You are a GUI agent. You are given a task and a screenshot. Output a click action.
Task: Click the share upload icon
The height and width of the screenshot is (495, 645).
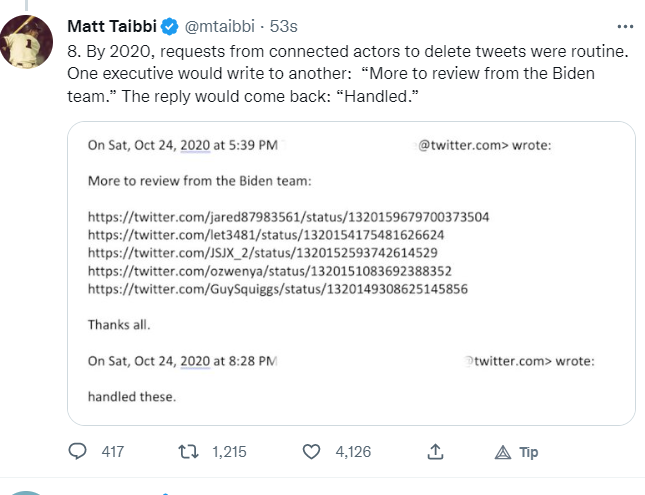(435, 452)
